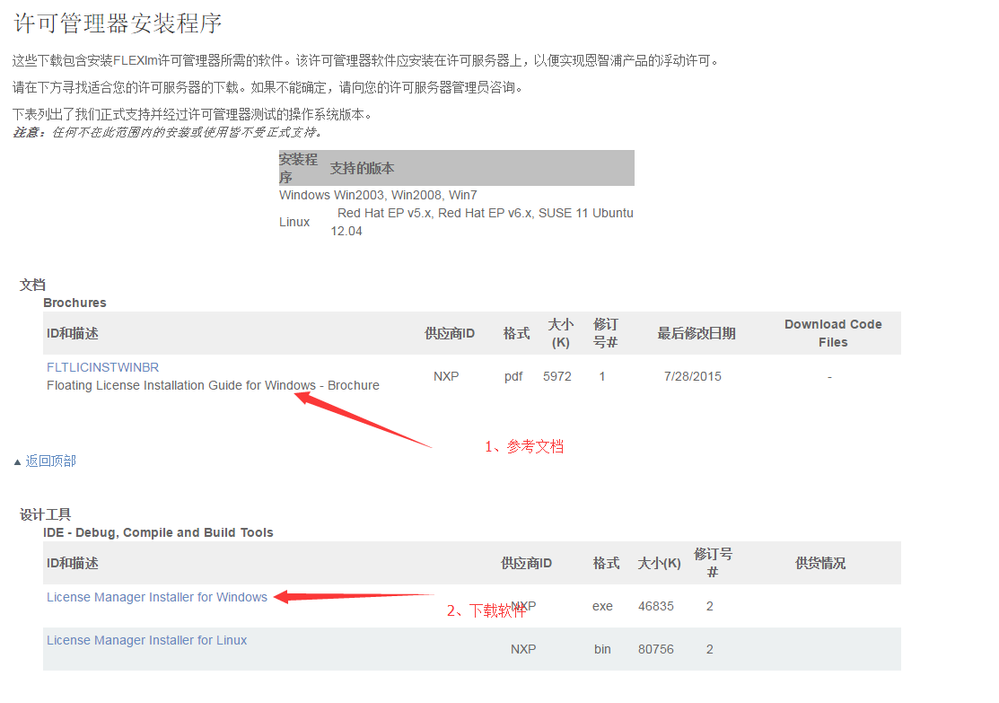Viewport: 999px width, 703px height.
Task: Click the 文档 section heading
Action: (32, 285)
